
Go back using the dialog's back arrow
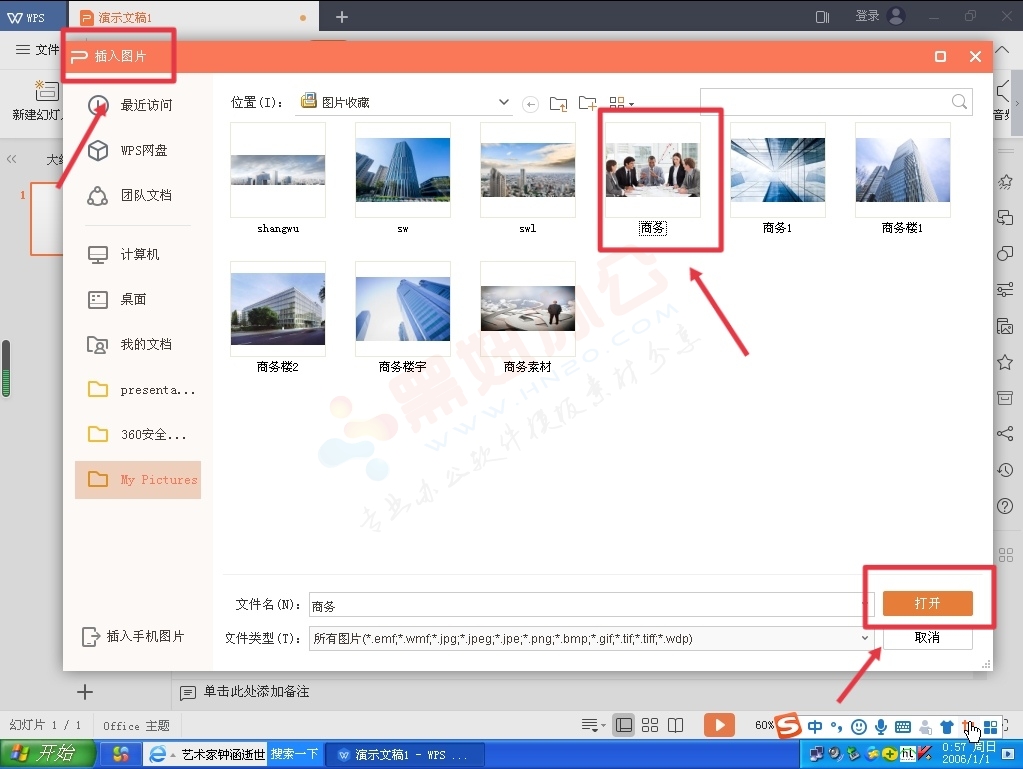(531, 103)
